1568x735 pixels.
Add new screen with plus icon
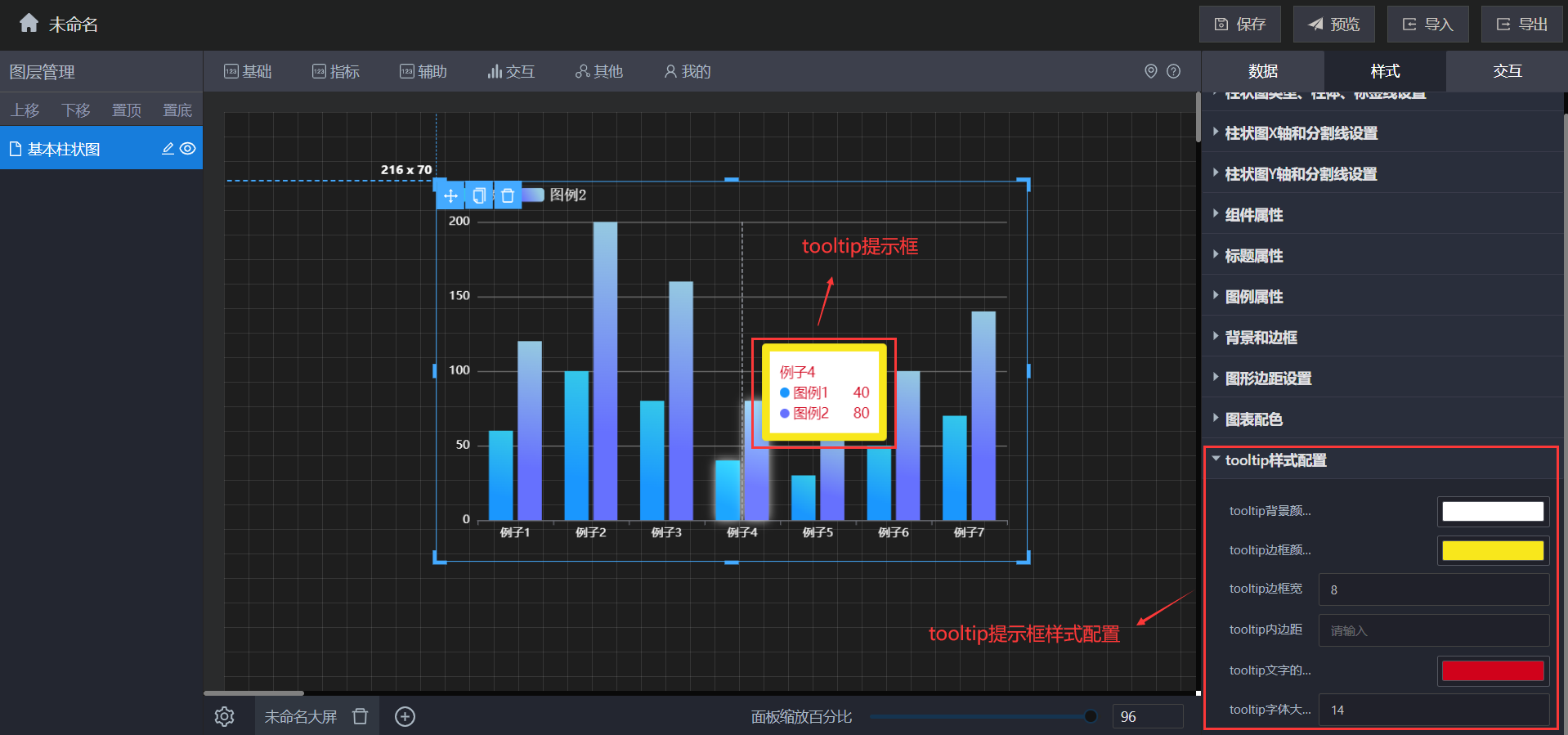[x=405, y=717]
